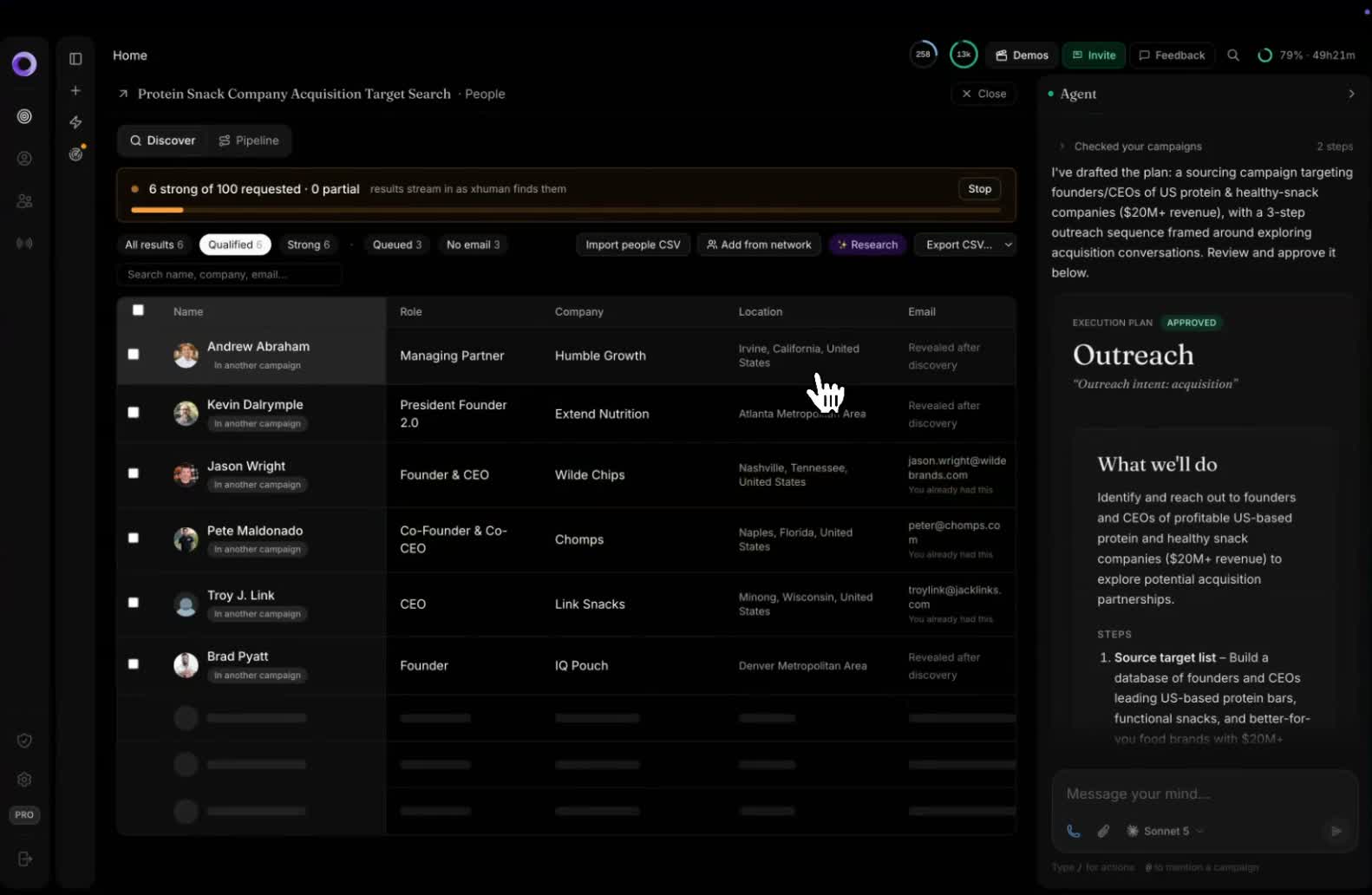Open the lightning bolt actions icon
Screen dimensions: 1372x895
tap(75, 122)
